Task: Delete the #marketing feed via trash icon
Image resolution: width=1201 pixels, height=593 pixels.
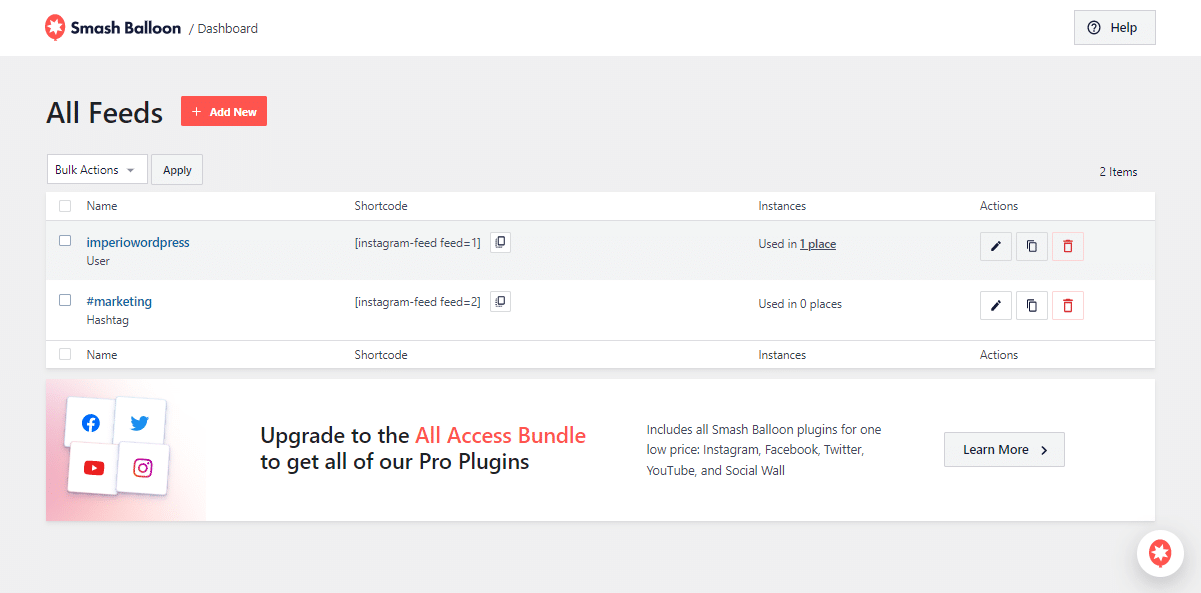Action: (x=1067, y=305)
